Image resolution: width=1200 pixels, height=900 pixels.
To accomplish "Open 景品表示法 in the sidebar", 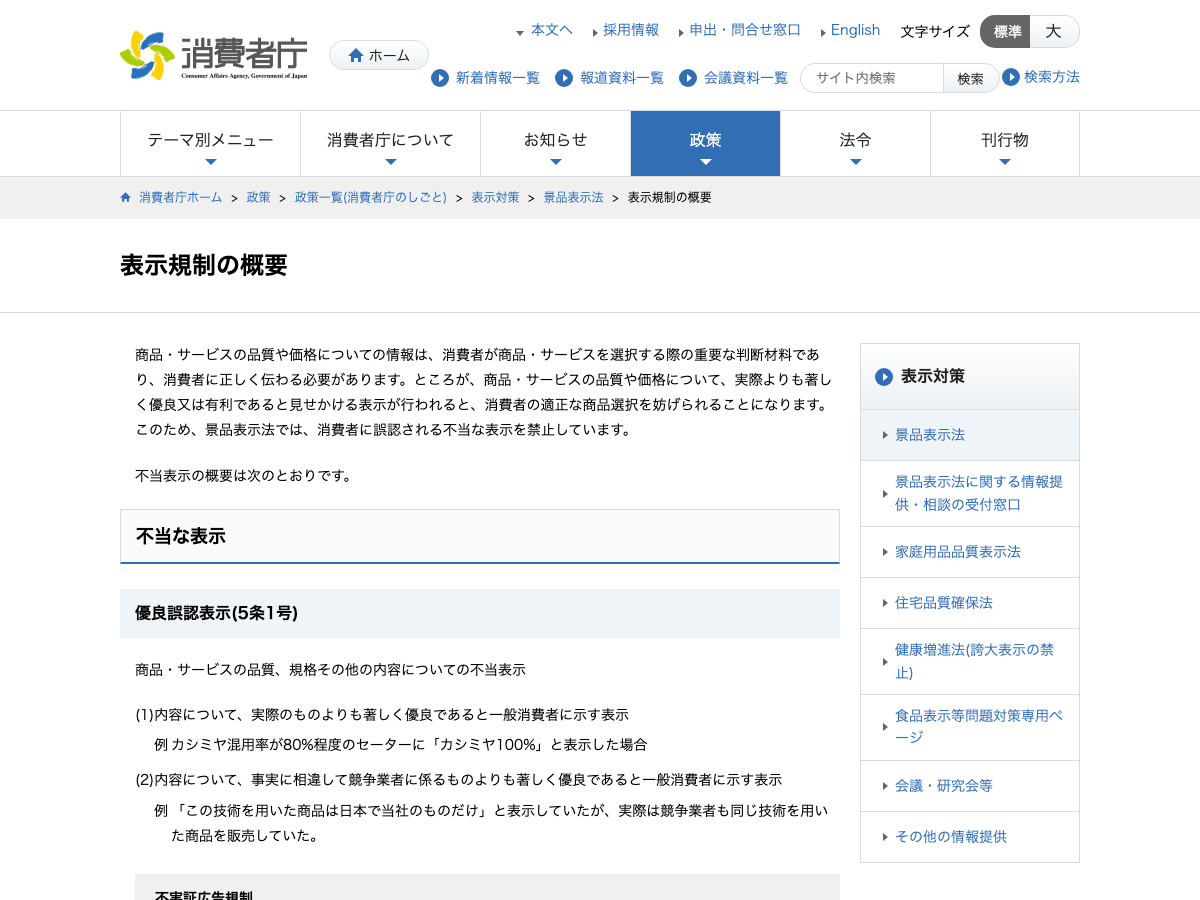I will [x=970, y=435].
